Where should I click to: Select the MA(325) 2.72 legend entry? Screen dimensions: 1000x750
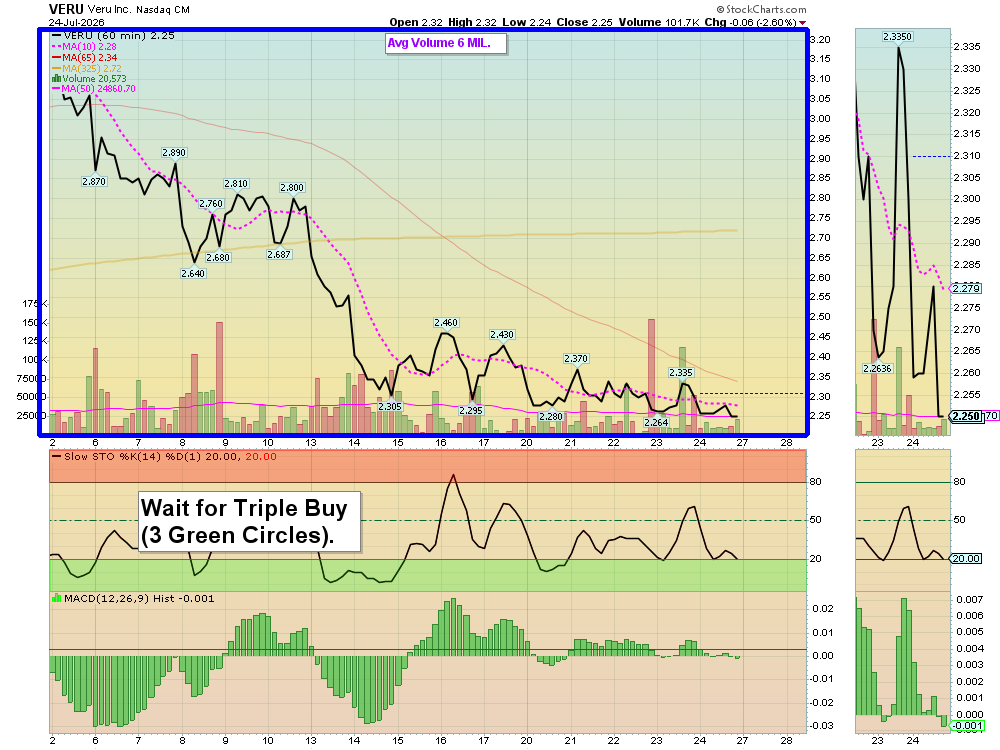click(87, 68)
